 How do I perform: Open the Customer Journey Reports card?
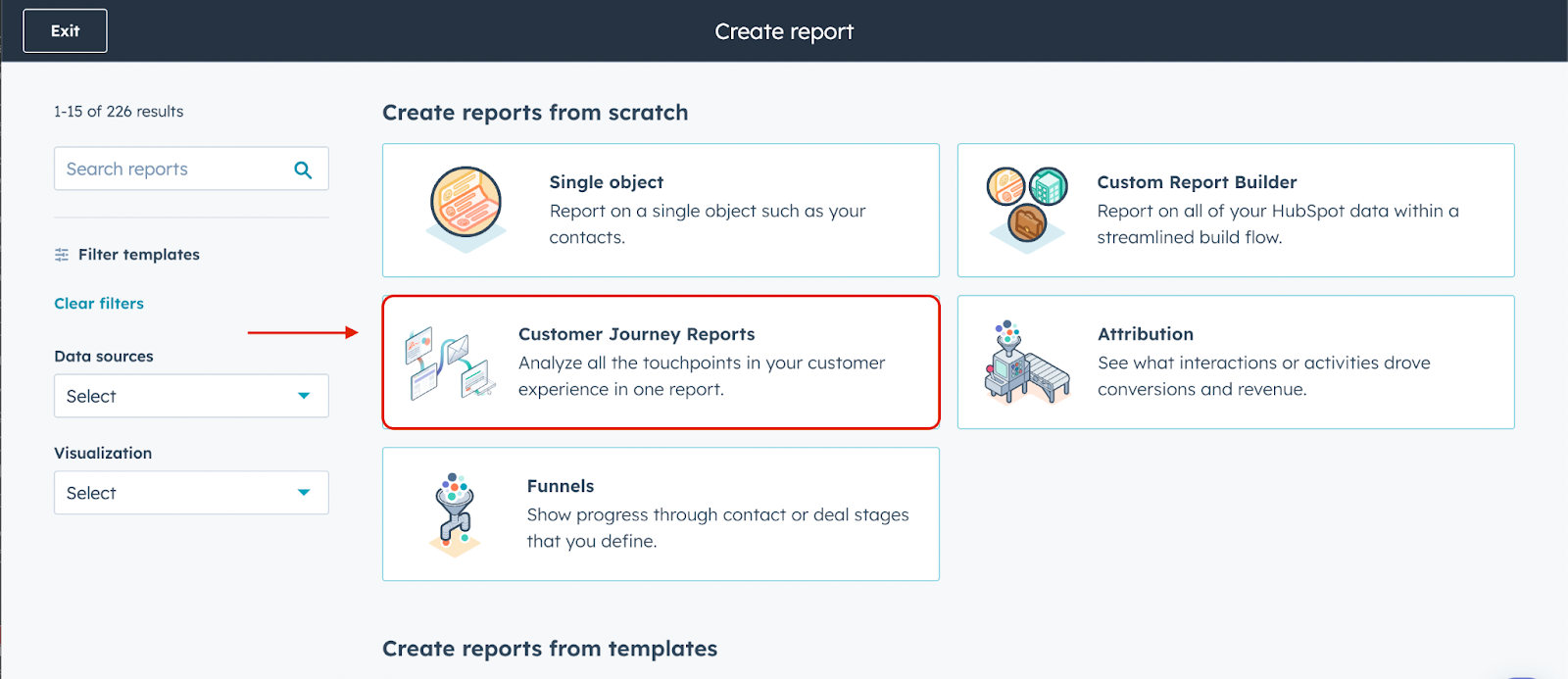(661, 362)
